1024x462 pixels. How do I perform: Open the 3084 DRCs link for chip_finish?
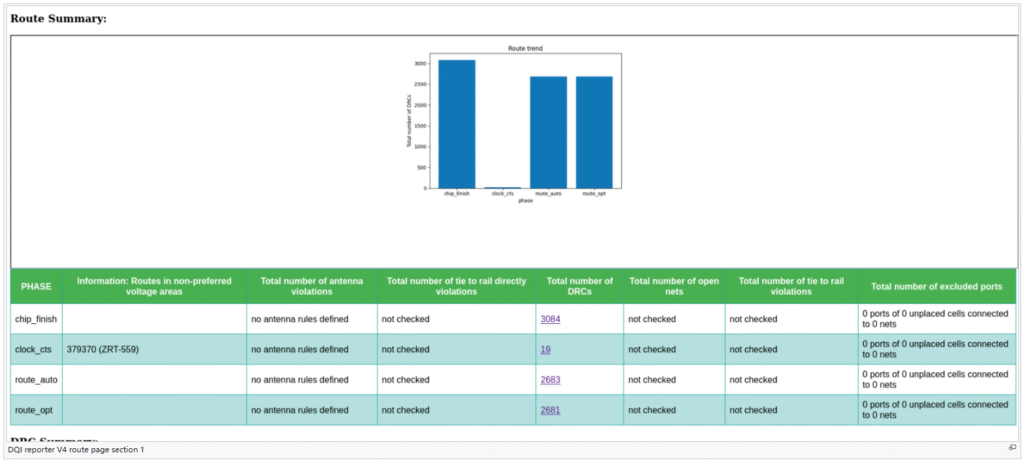point(550,319)
